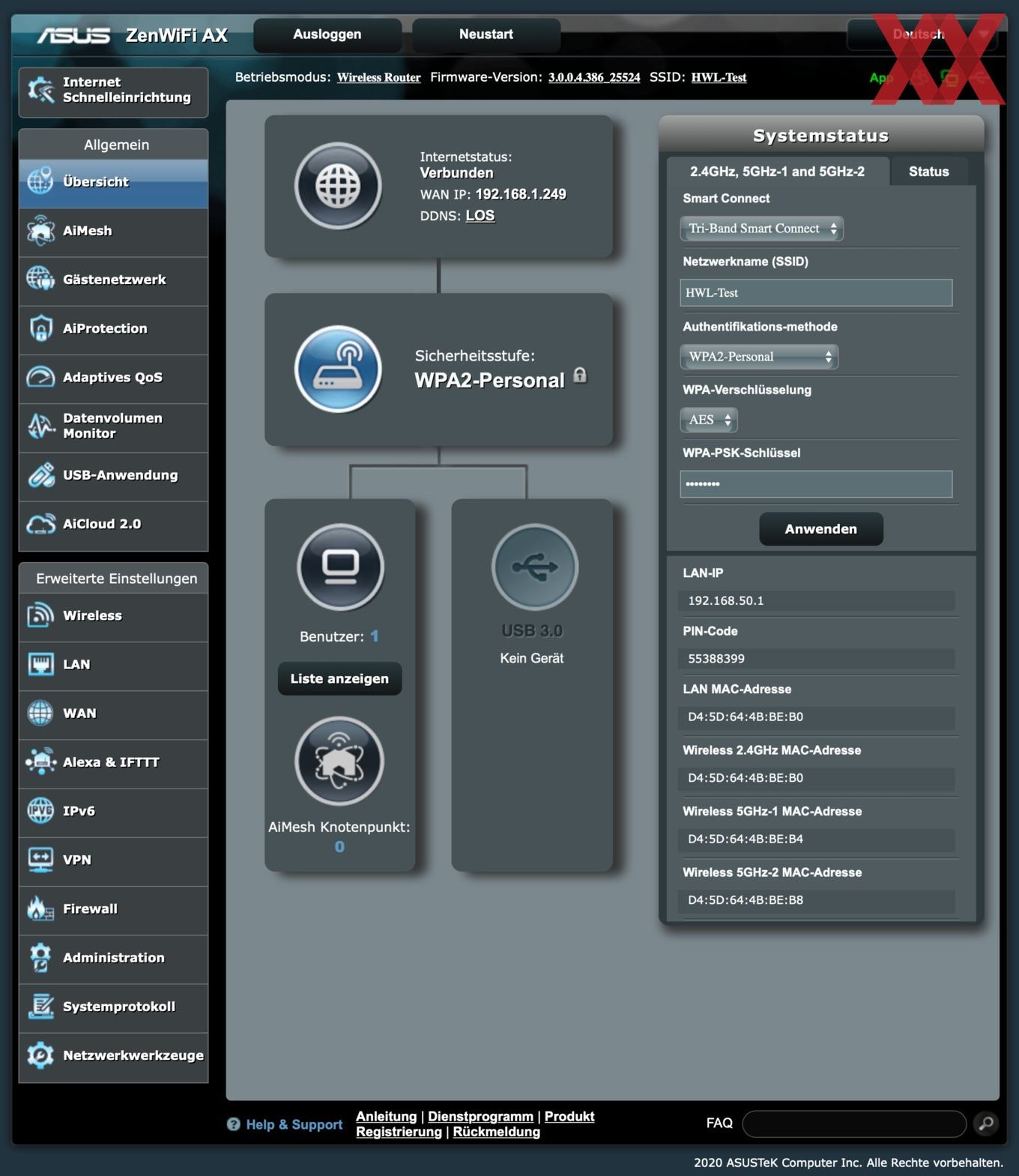Open WAN globe icon in sidebar
This screenshot has width=1019, height=1176.
[40, 713]
